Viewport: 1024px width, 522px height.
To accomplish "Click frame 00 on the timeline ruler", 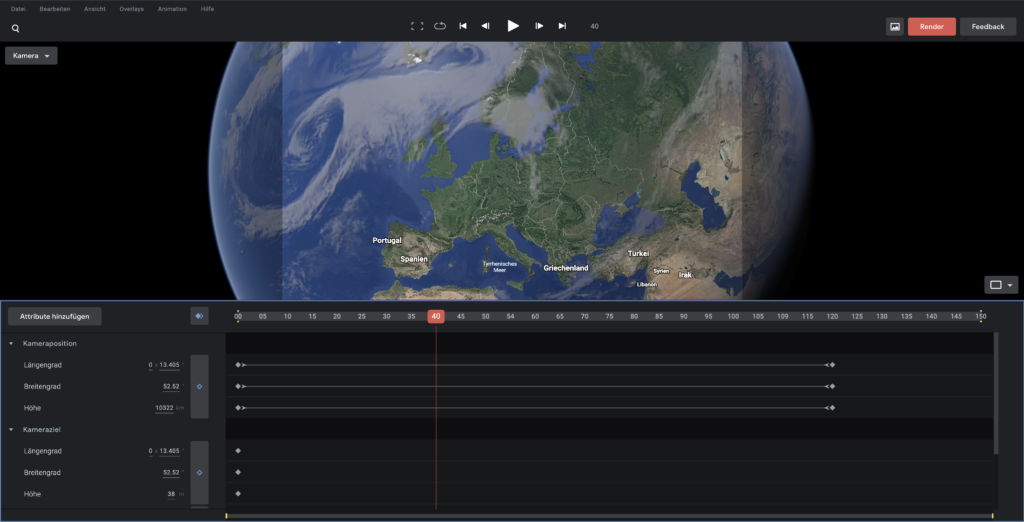I will click(x=238, y=316).
